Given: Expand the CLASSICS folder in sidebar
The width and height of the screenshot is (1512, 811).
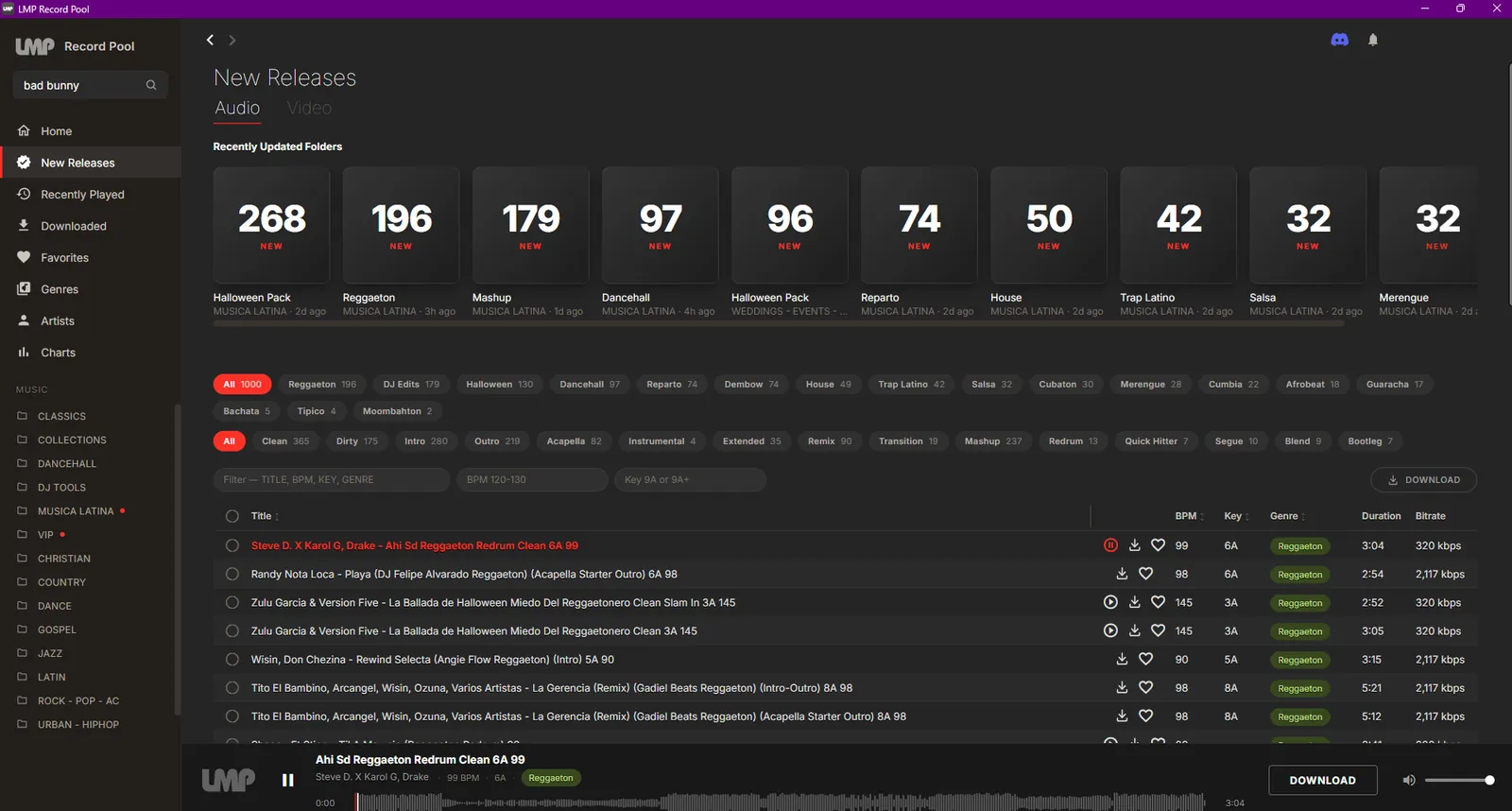Looking at the screenshot, I should pyautogui.click(x=61, y=416).
